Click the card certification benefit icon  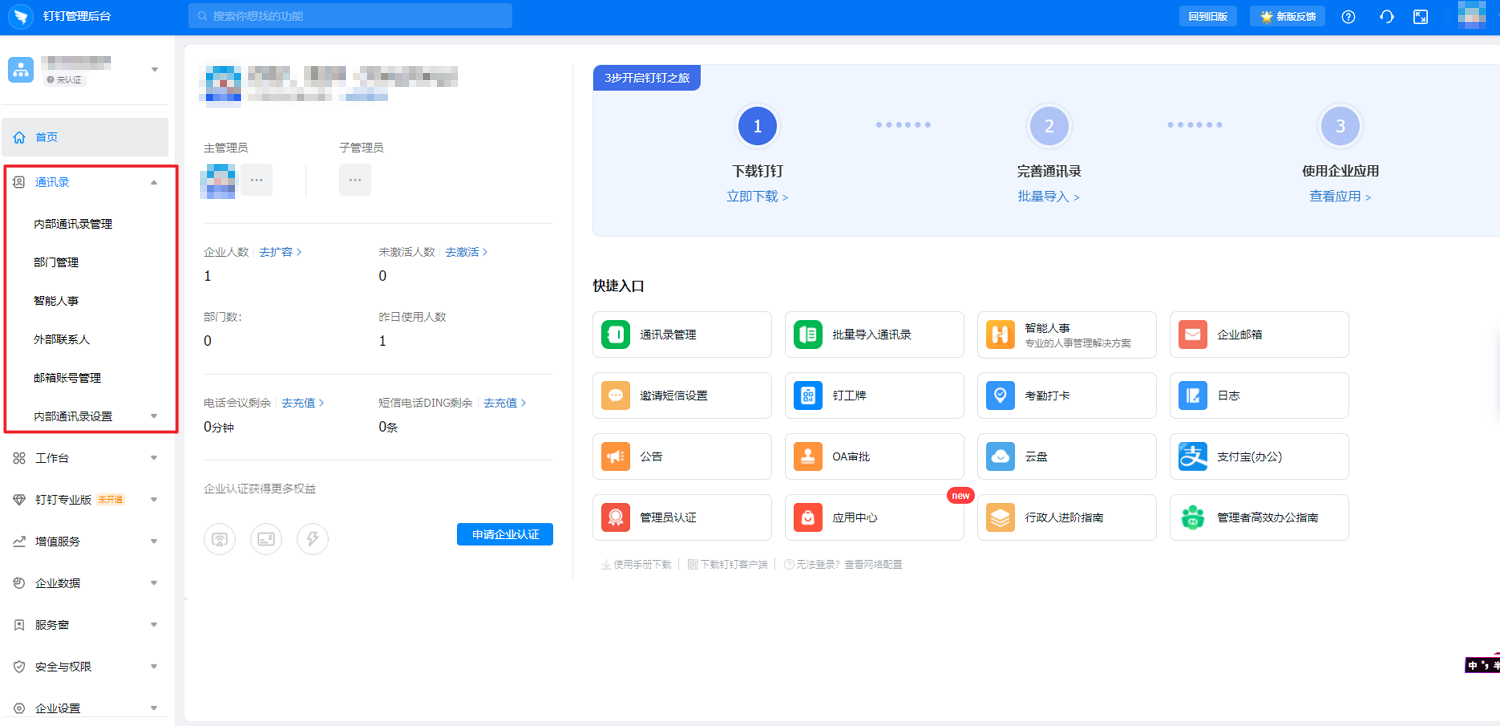coord(266,539)
